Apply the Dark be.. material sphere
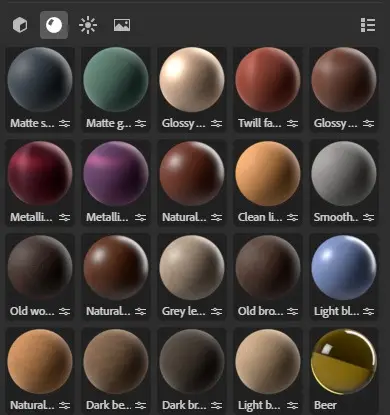390x415 pixels. click(x=116, y=361)
